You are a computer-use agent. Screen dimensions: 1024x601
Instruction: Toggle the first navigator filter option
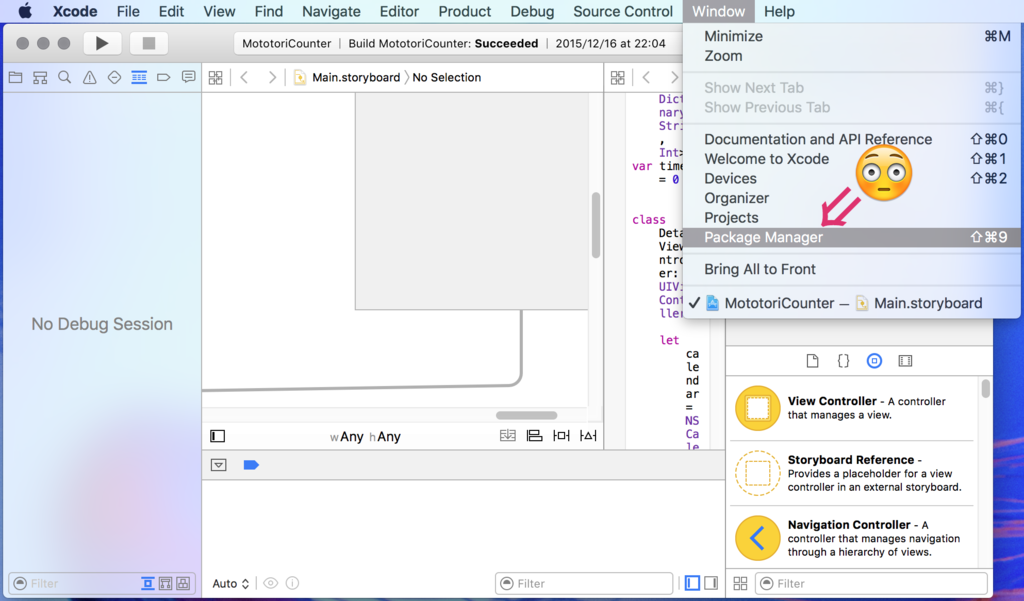point(148,583)
